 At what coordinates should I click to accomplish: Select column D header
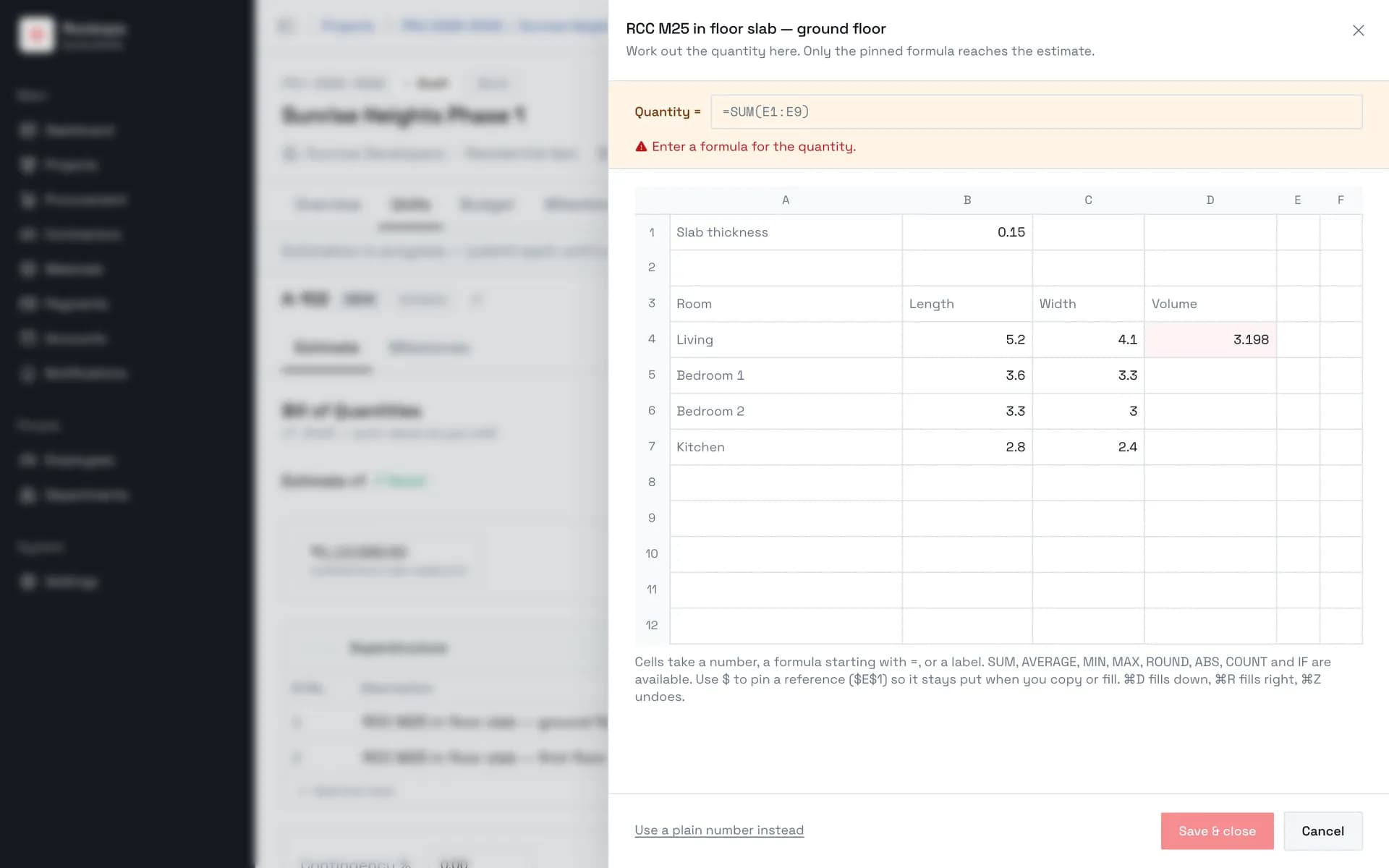pos(1210,200)
